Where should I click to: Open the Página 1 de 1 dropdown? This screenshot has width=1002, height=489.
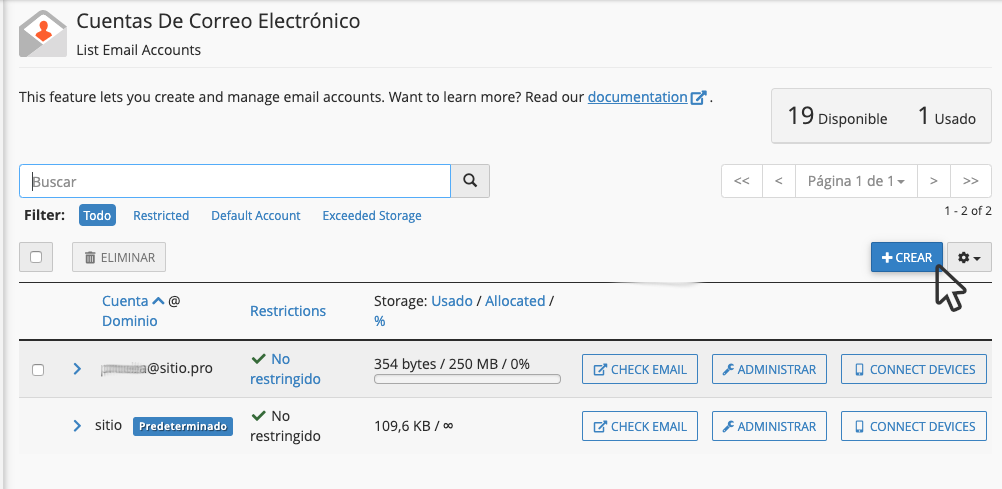[x=856, y=182]
